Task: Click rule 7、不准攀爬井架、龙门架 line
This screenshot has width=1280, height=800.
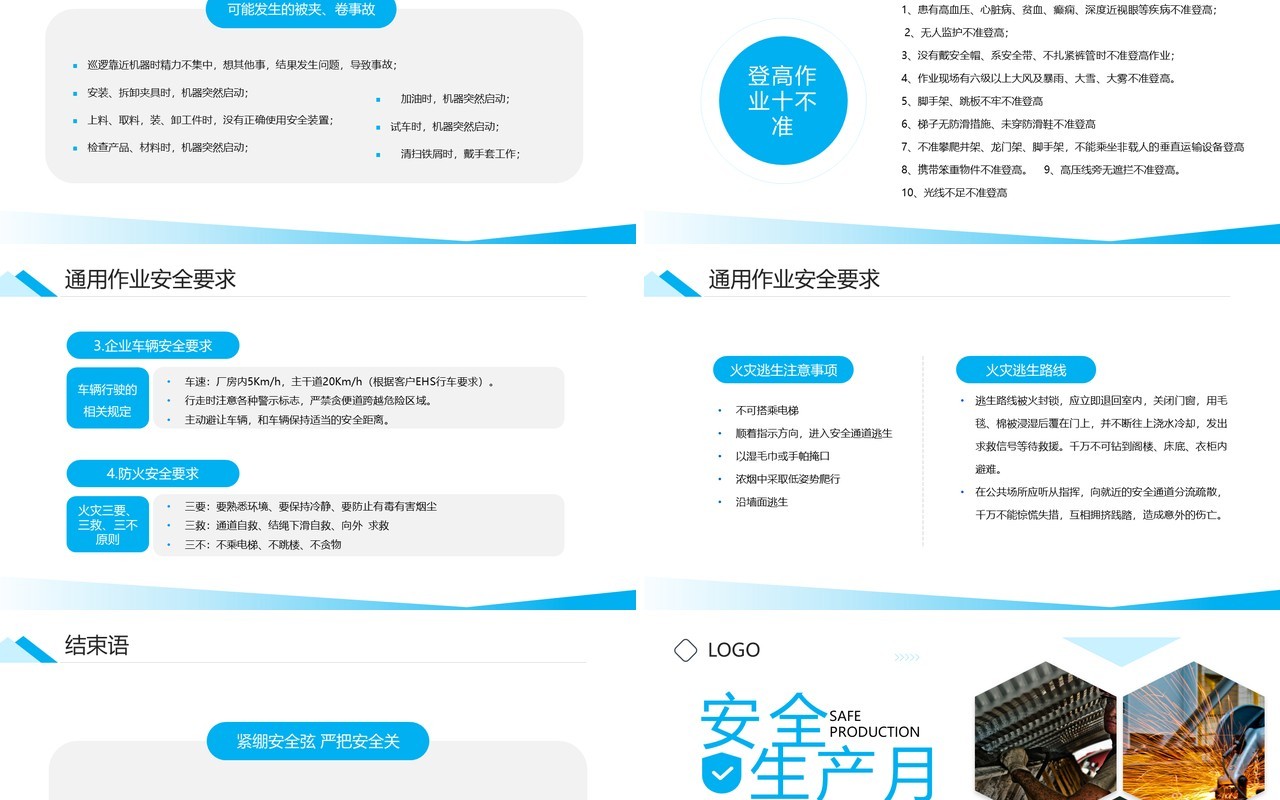Action: [x=1072, y=147]
